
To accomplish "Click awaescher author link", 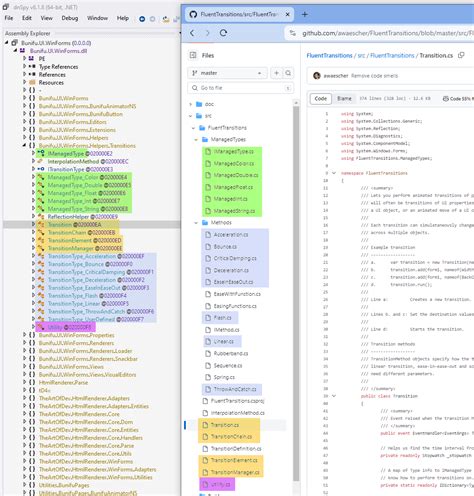I will tap(336, 76).
